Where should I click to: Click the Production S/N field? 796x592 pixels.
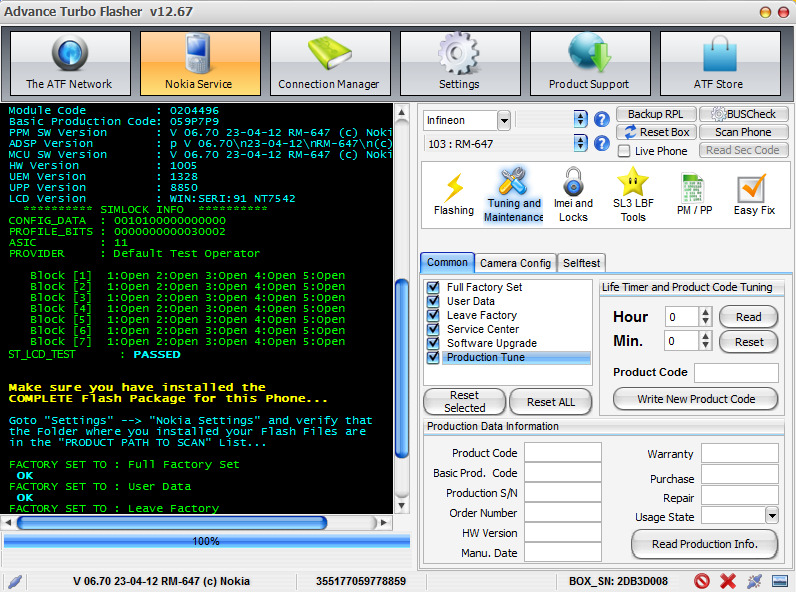coord(562,492)
